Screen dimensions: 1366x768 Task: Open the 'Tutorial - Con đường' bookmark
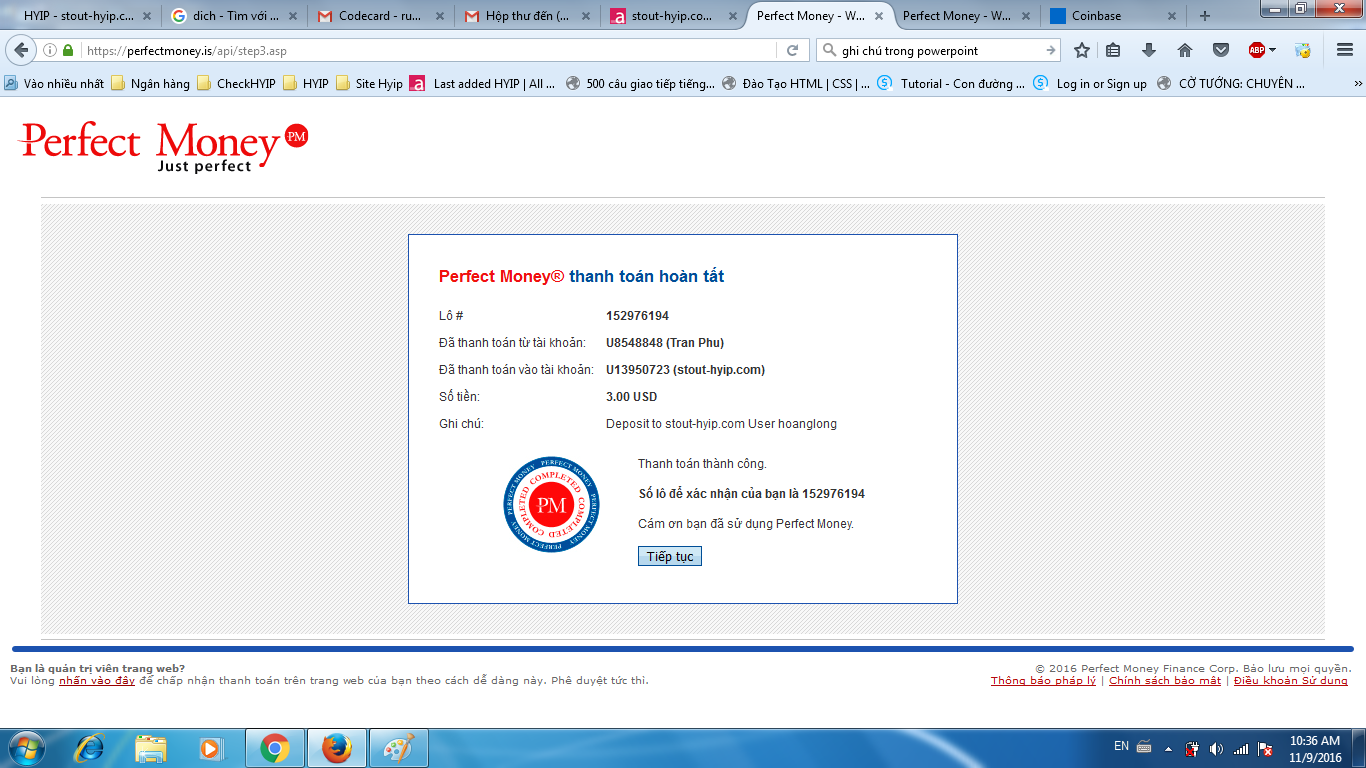(952, 84)
